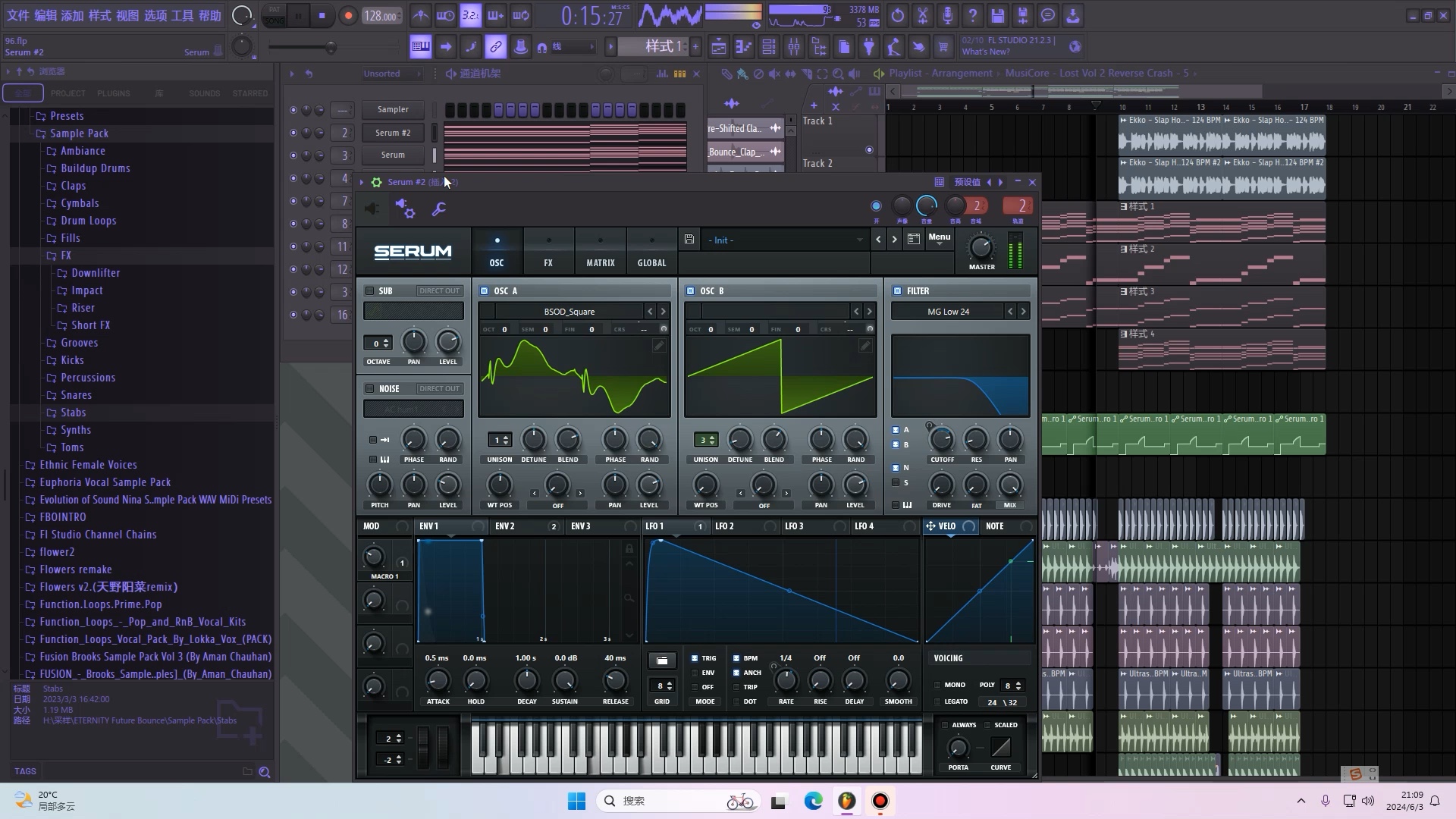Select the LFO 2 tab
The image size is (1456, 819).
(x=725, y=526)
